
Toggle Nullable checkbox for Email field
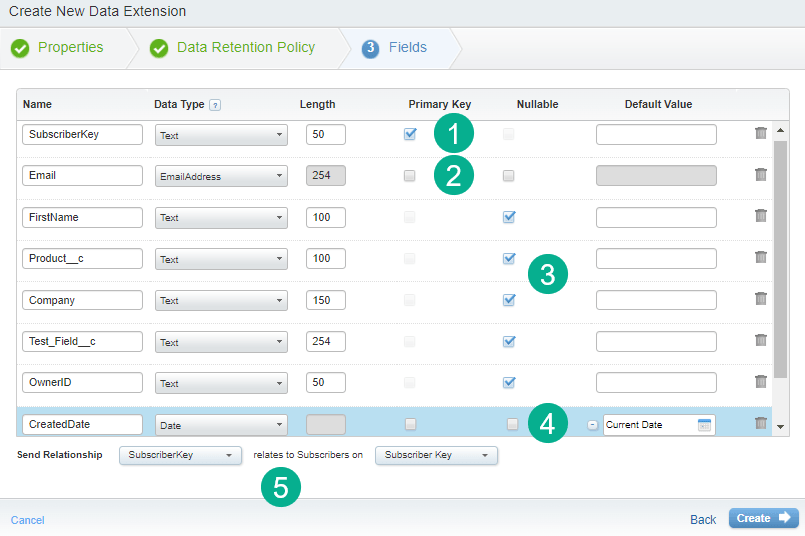coord(509,176)
